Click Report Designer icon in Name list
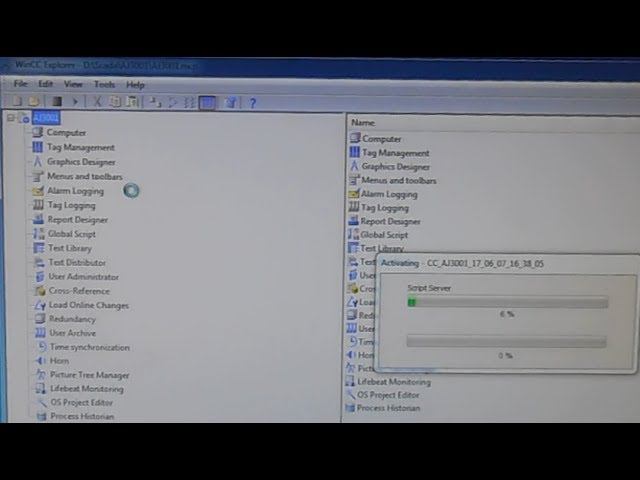 [x=353, y=221]
